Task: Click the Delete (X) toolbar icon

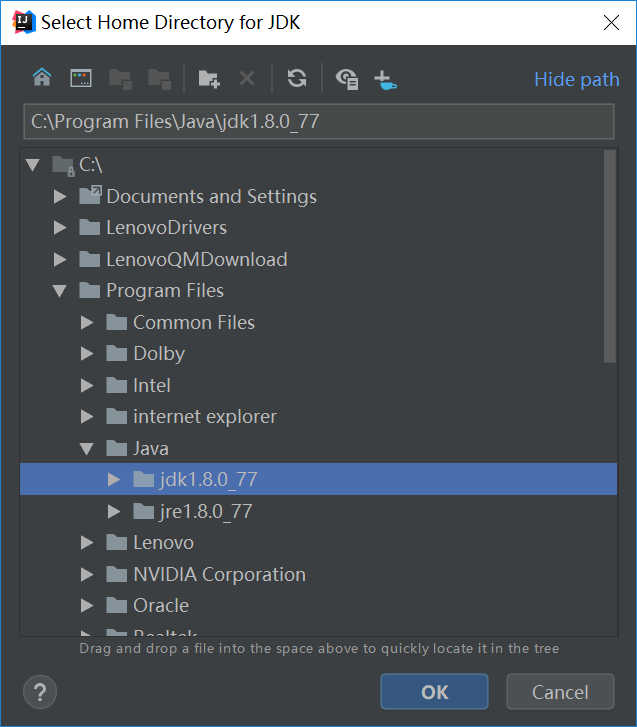Action: (x=247, y=78)
